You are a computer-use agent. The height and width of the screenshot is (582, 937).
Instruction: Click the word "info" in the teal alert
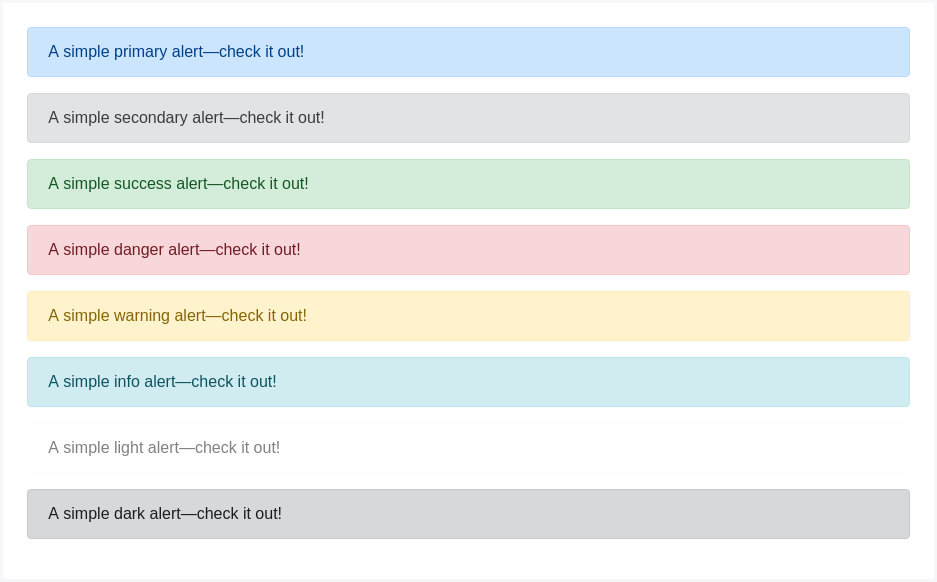(127, 382)
